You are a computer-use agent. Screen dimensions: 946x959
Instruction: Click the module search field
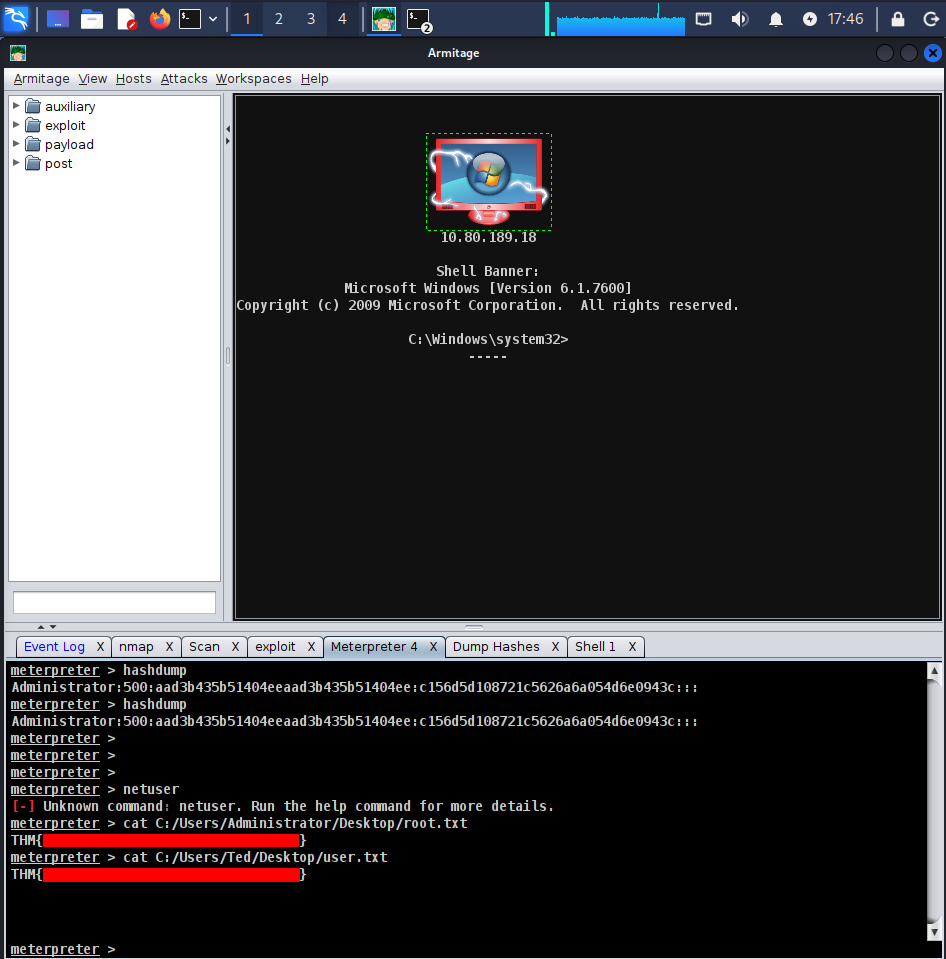pos(114,602)
